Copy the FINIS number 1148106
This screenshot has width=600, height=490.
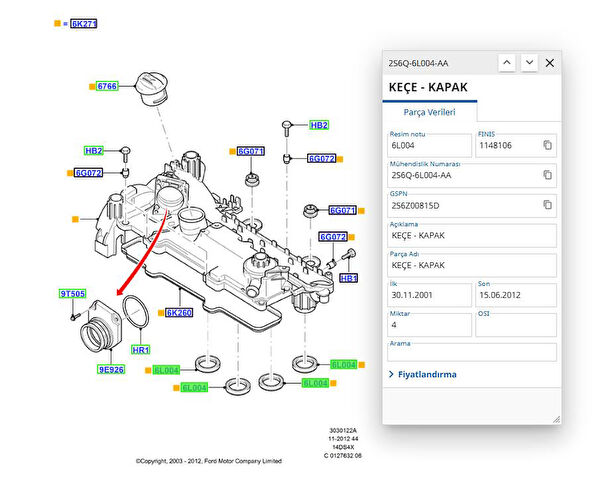pyautogui.click(x=547, y=145)
